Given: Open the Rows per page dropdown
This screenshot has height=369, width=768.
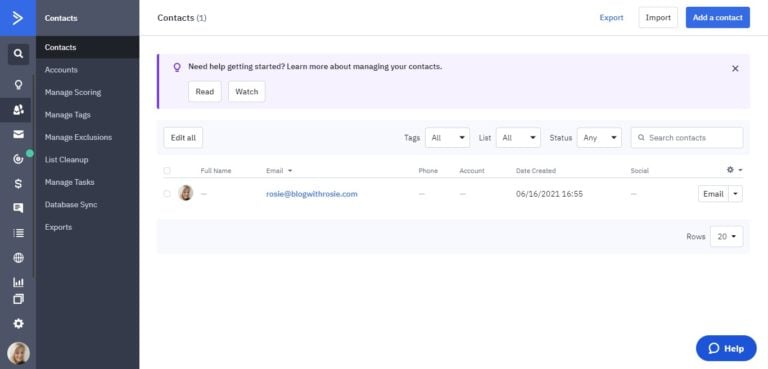Looking at the screenshot, I should point(726,236).
